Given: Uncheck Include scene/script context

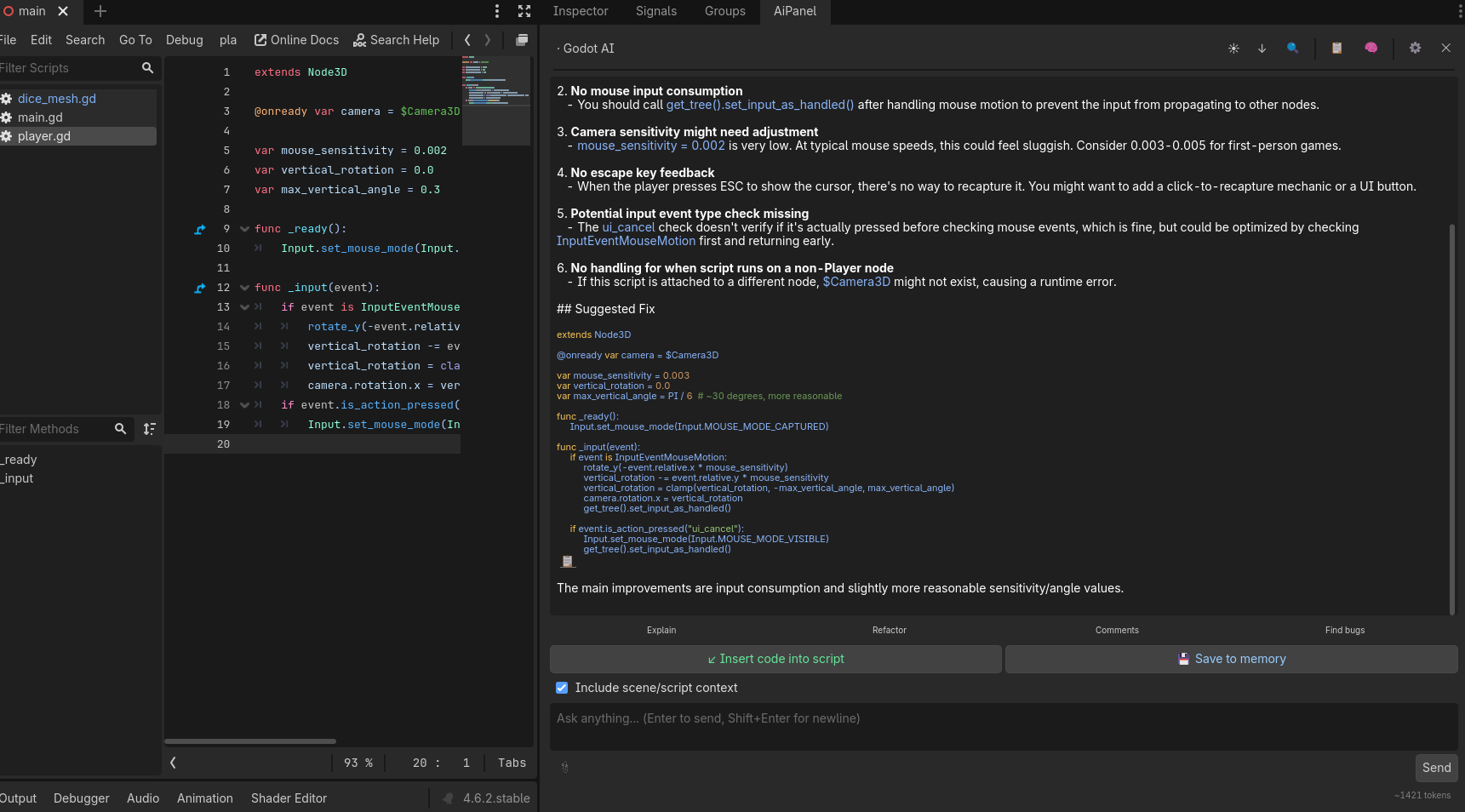Looking at the screenshot, I should [x=562, y=688].
